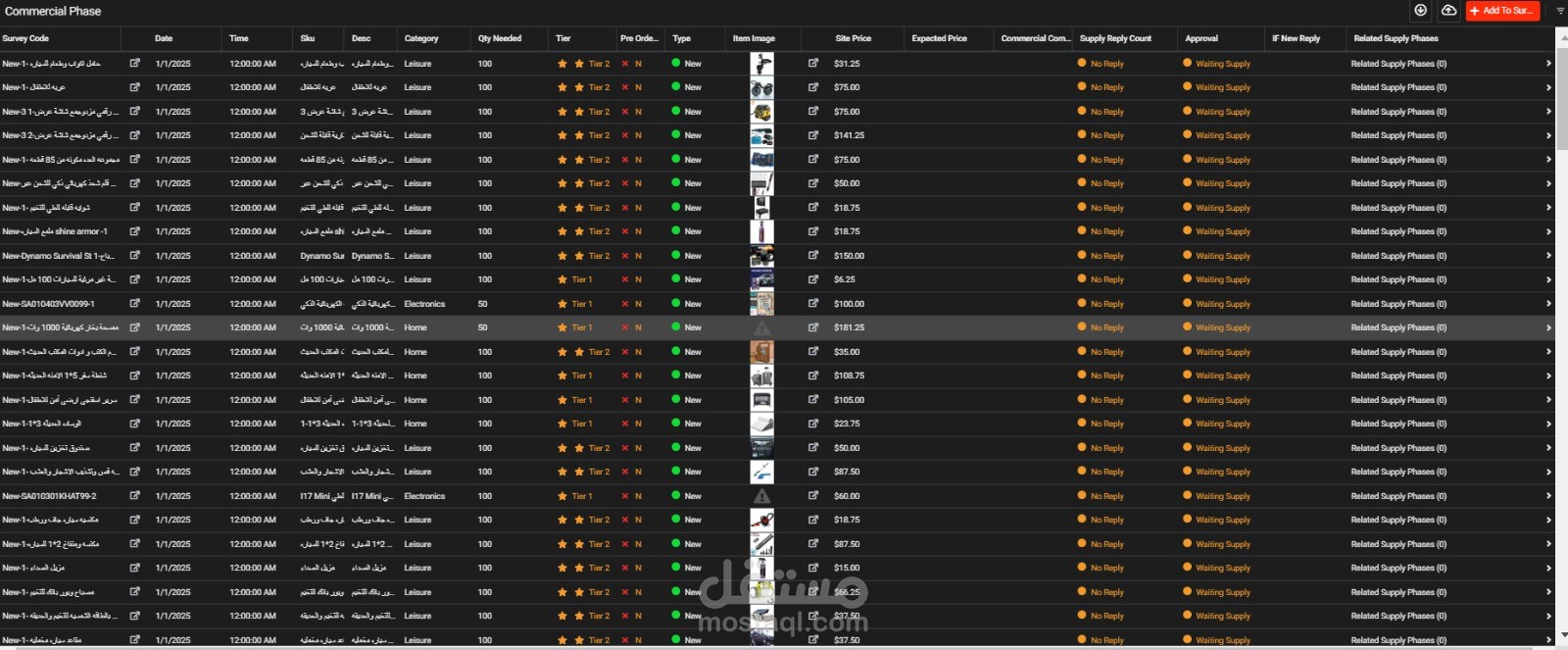Click image link icon left of $23.75 price
Screen dimensions: 1568x650
coord(813,424)
